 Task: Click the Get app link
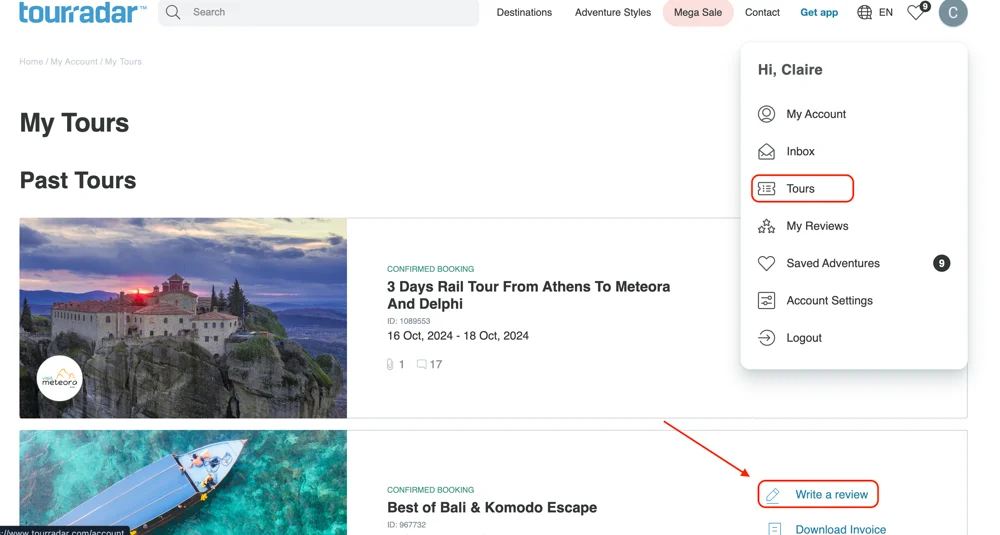[819, 12]
